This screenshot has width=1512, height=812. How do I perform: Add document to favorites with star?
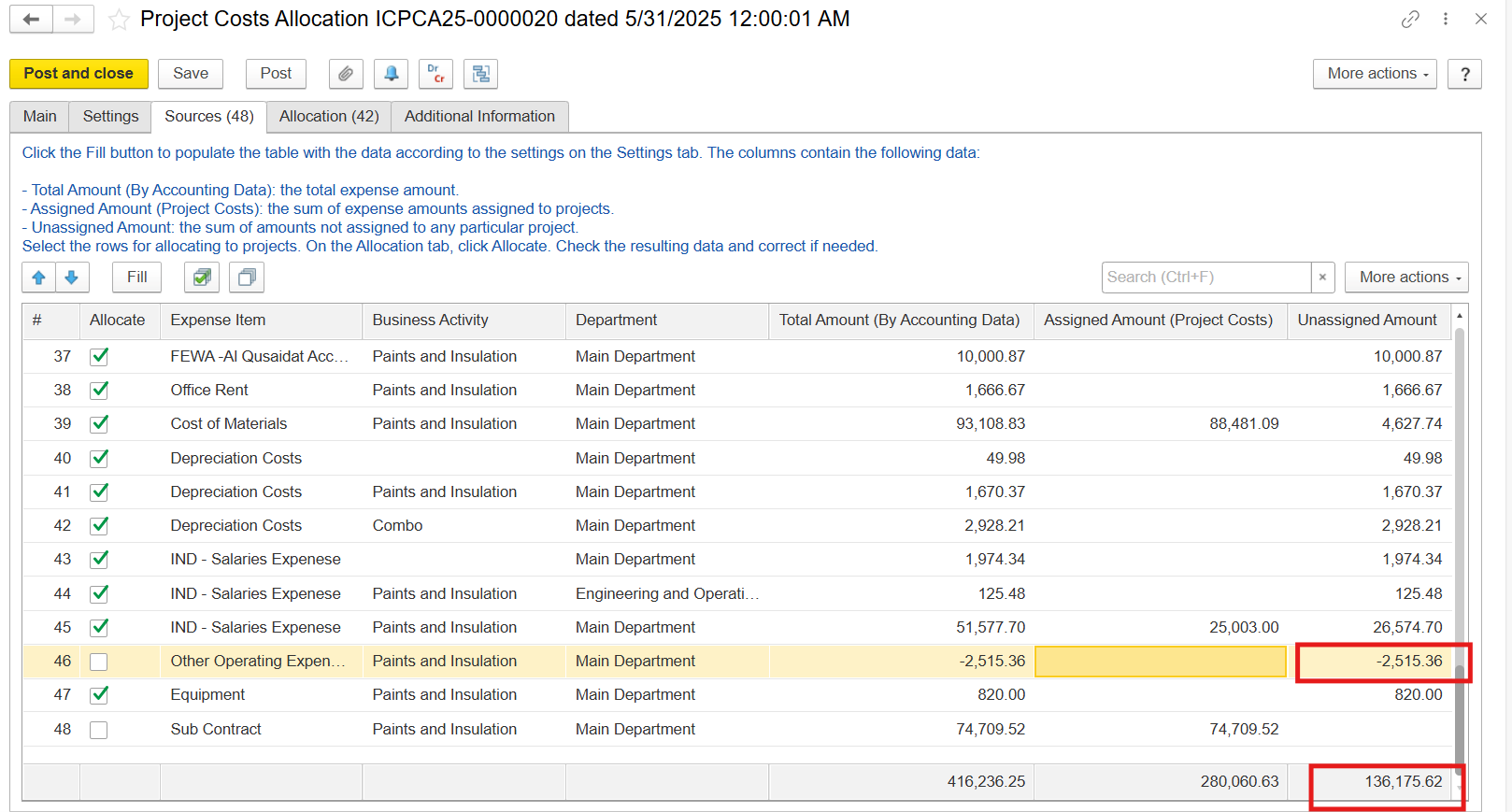pyautogui.click(x=119, y=20)
